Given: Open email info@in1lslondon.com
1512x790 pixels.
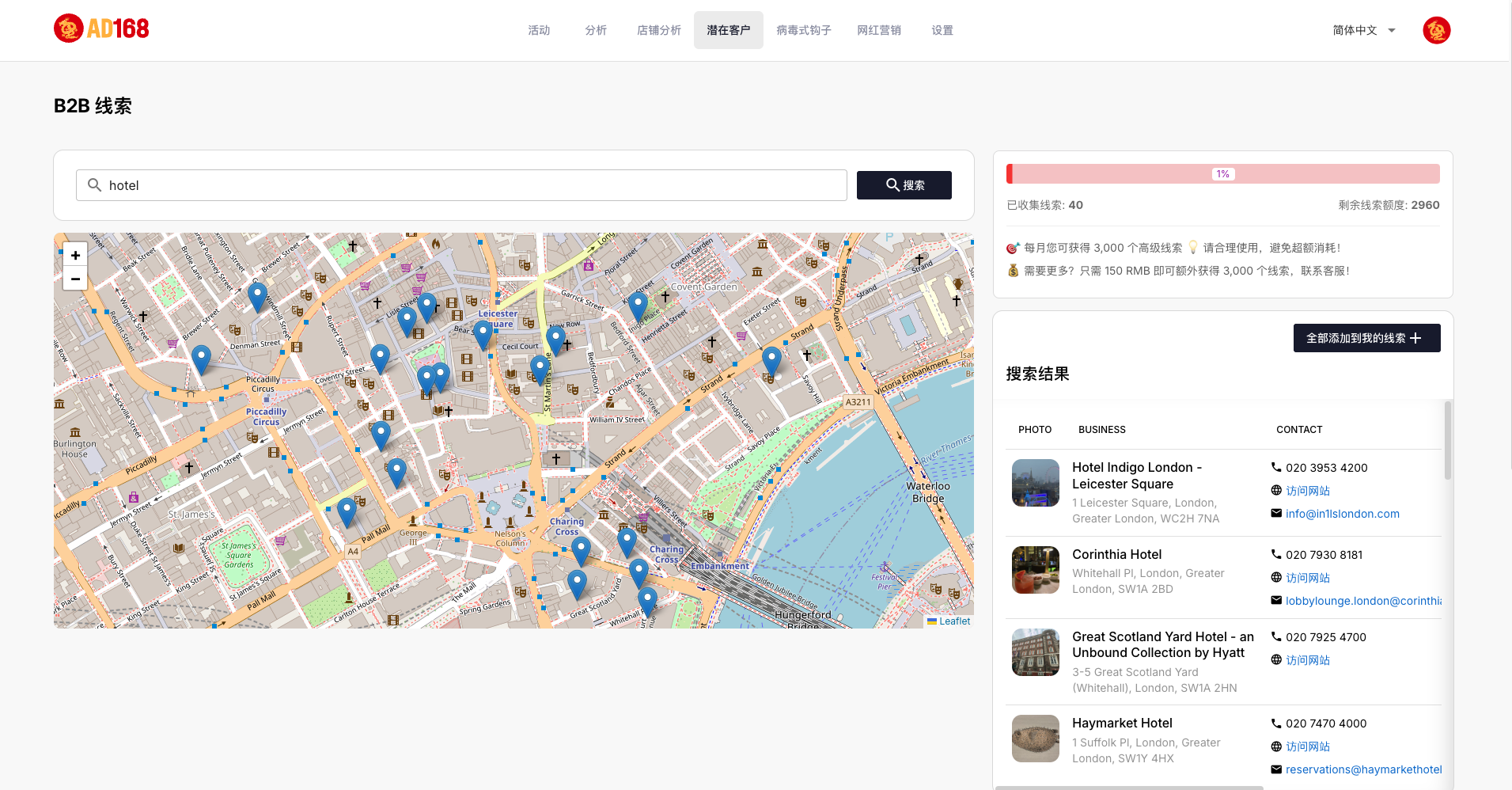Looking at the screenshot, I should 1342,514.
